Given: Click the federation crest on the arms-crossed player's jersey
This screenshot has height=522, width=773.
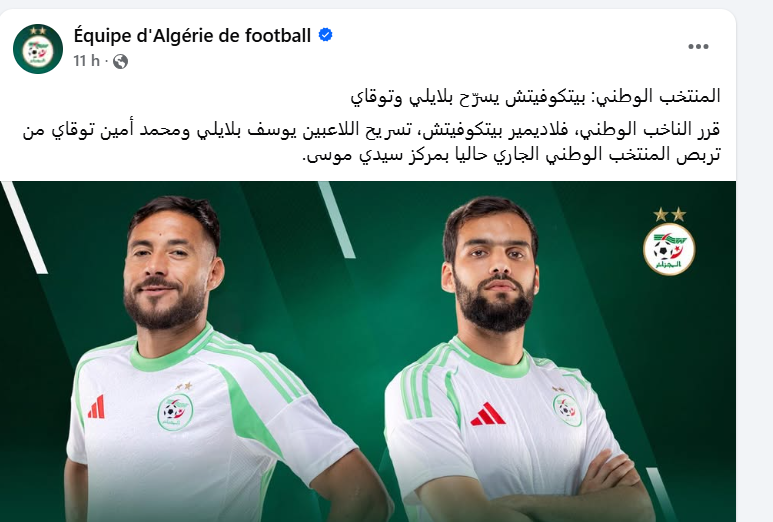Looking at the screenshot, I should point(567,409).
